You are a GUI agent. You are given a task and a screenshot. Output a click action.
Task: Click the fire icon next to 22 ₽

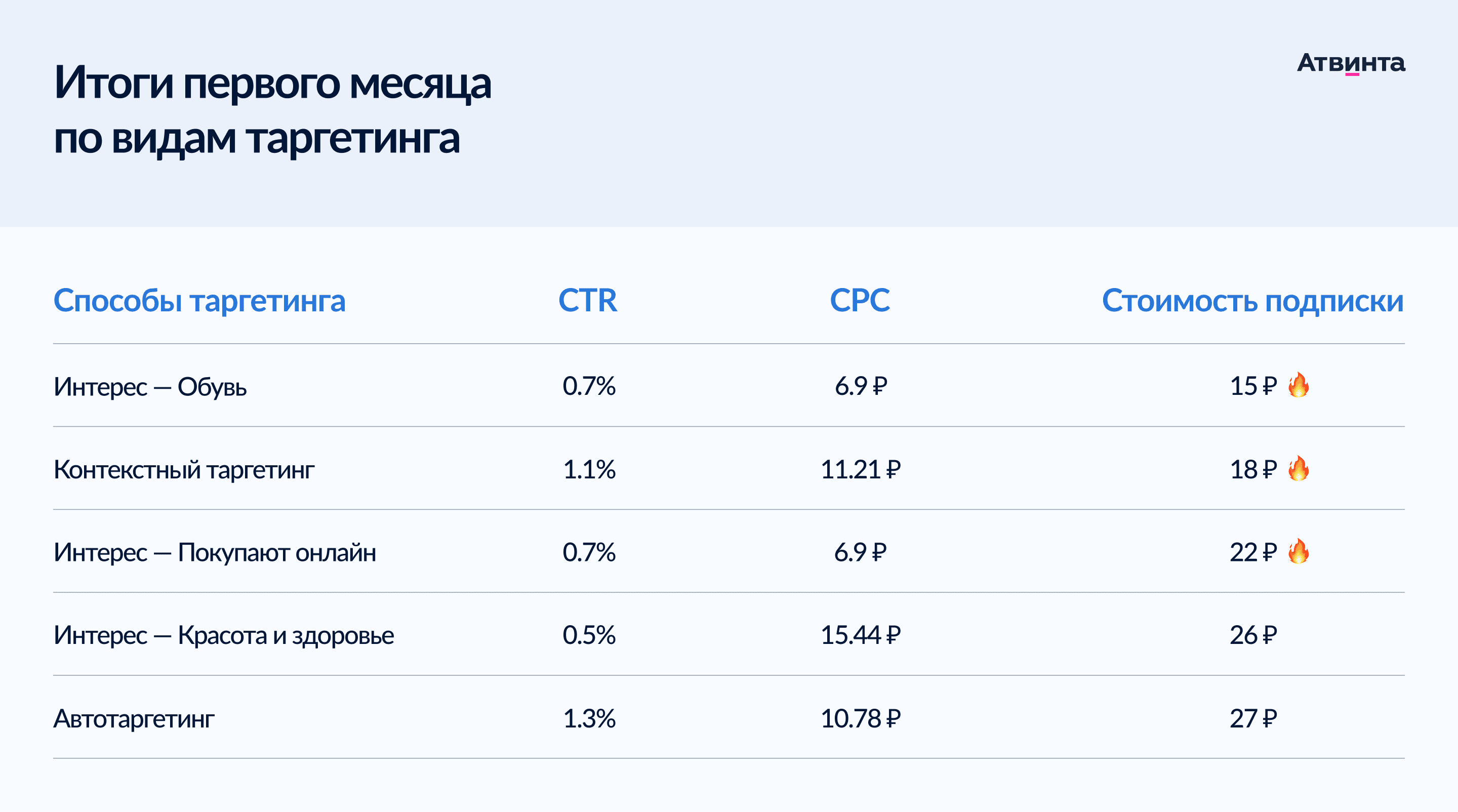(x=1299, y=551)
